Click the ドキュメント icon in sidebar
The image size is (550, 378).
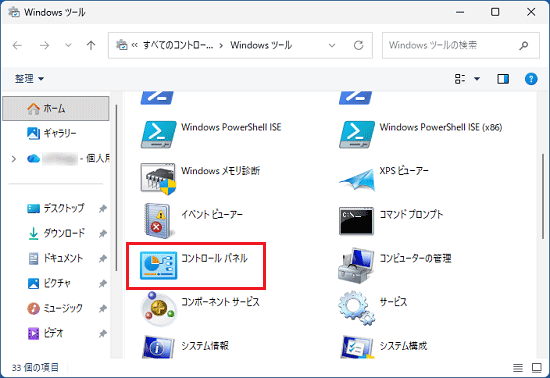point(33,258)
